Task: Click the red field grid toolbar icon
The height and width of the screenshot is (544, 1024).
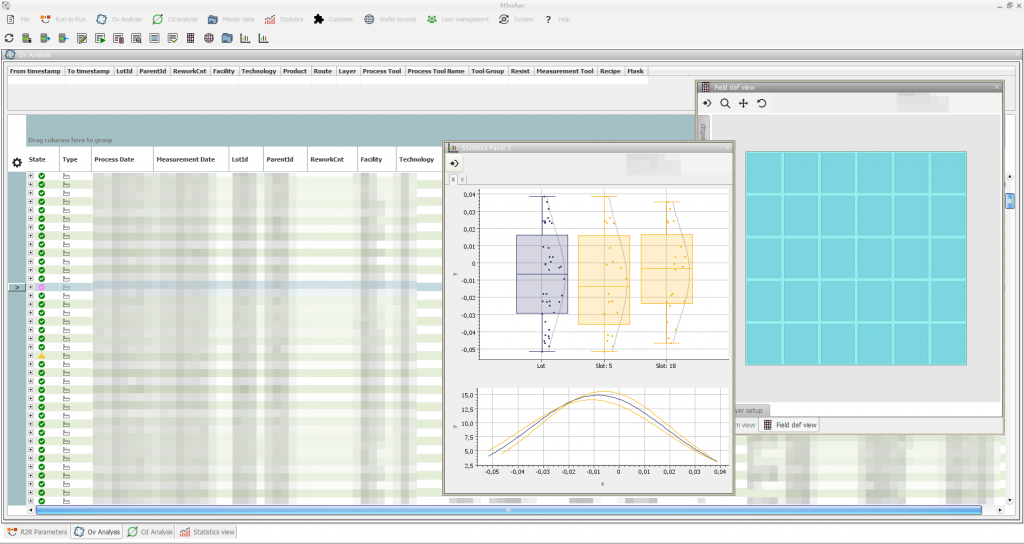Action: pyautogui.click(x=191, y=39)
